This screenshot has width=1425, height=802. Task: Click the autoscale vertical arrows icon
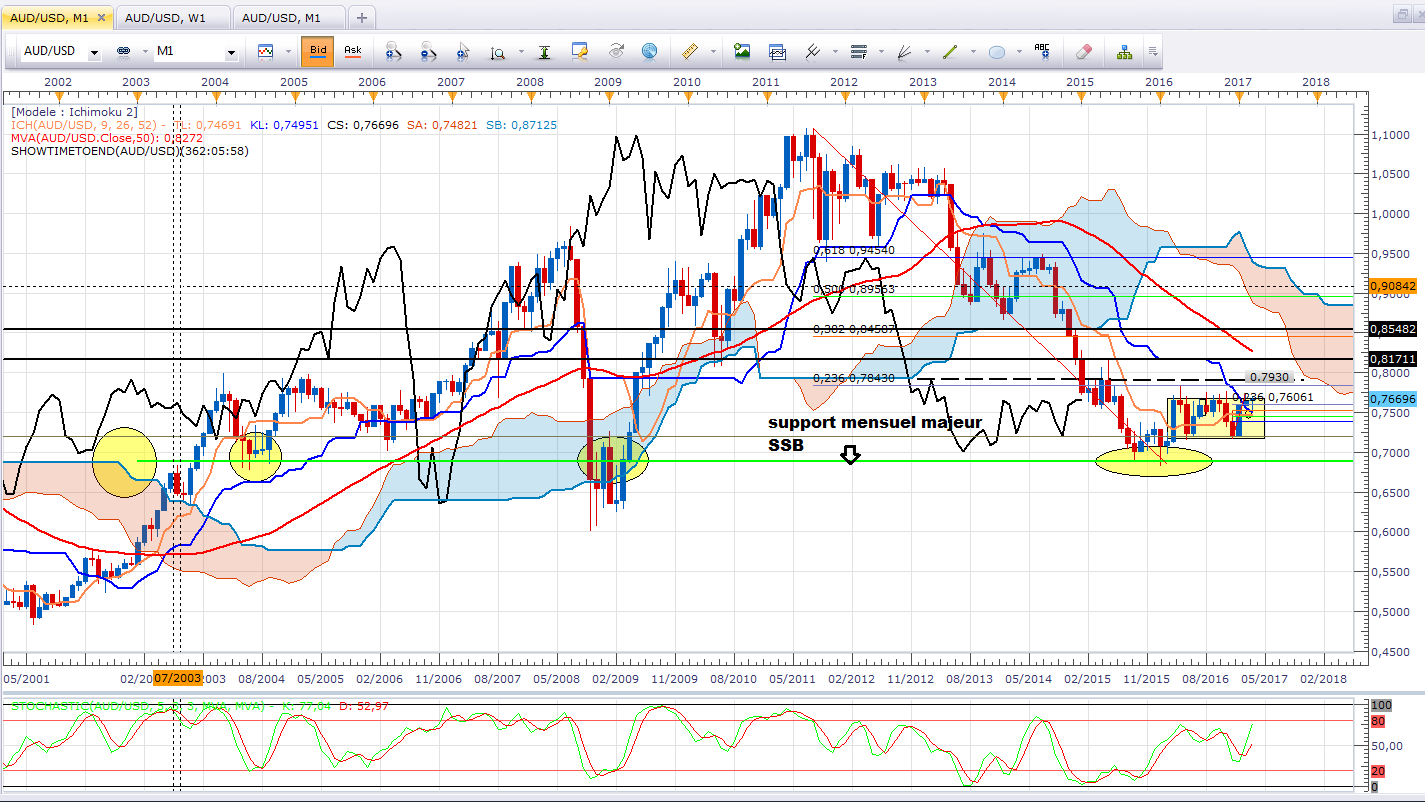pos(544,51)
